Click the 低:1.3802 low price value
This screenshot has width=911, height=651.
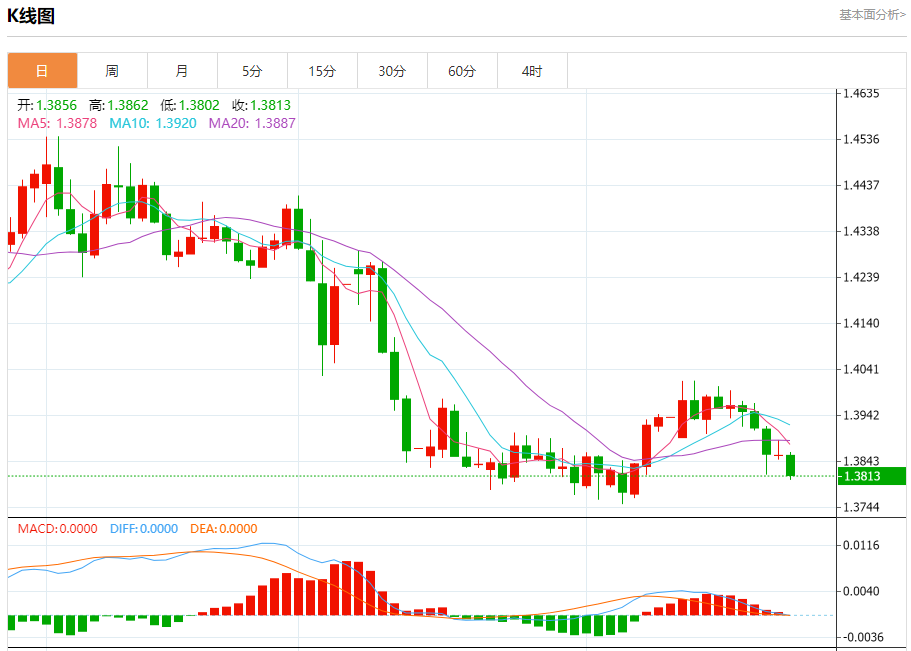tap(190, 105)
